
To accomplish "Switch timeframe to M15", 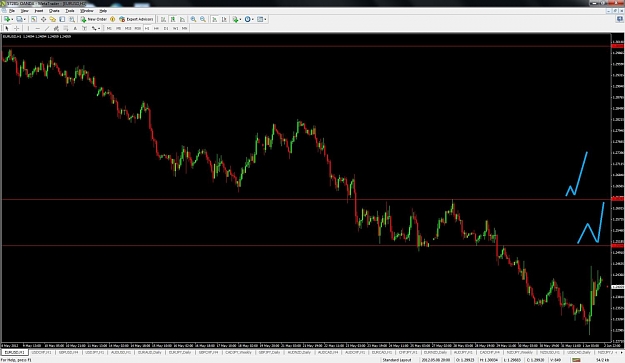I will 128,28.
